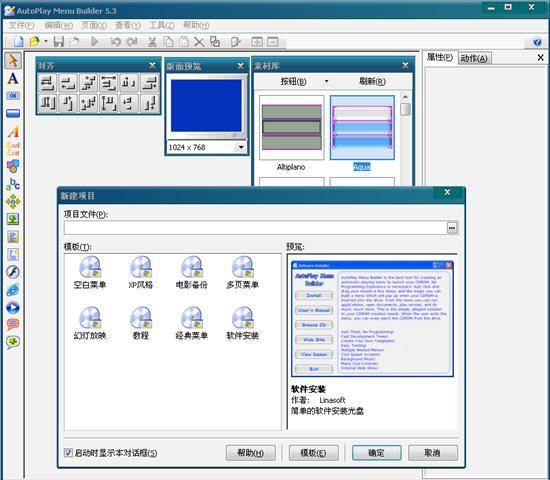Select the Flash object tool
Image resolution: width=550 pixels, height=480 pixels.
point(13,272)
